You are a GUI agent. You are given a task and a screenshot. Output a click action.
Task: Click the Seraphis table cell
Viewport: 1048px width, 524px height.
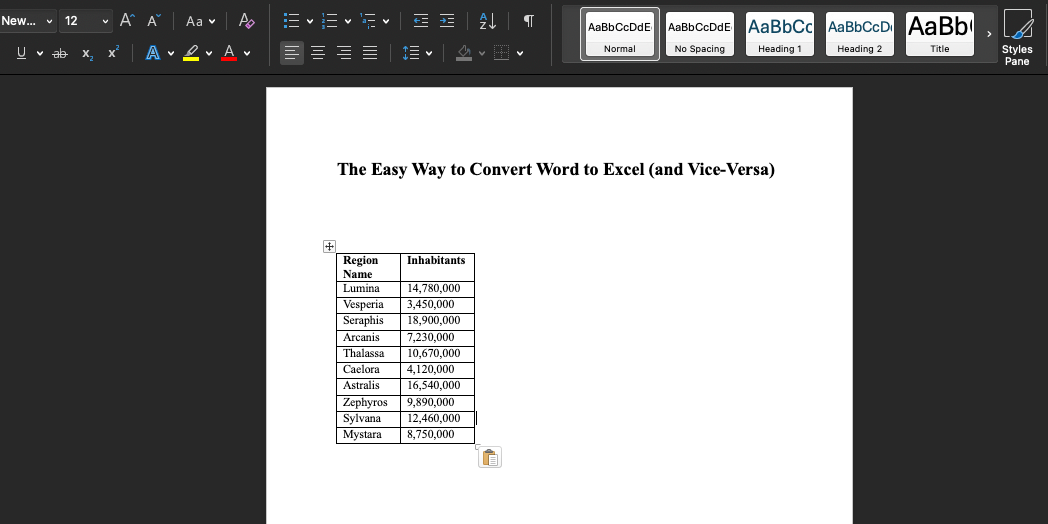coord(368,321)
